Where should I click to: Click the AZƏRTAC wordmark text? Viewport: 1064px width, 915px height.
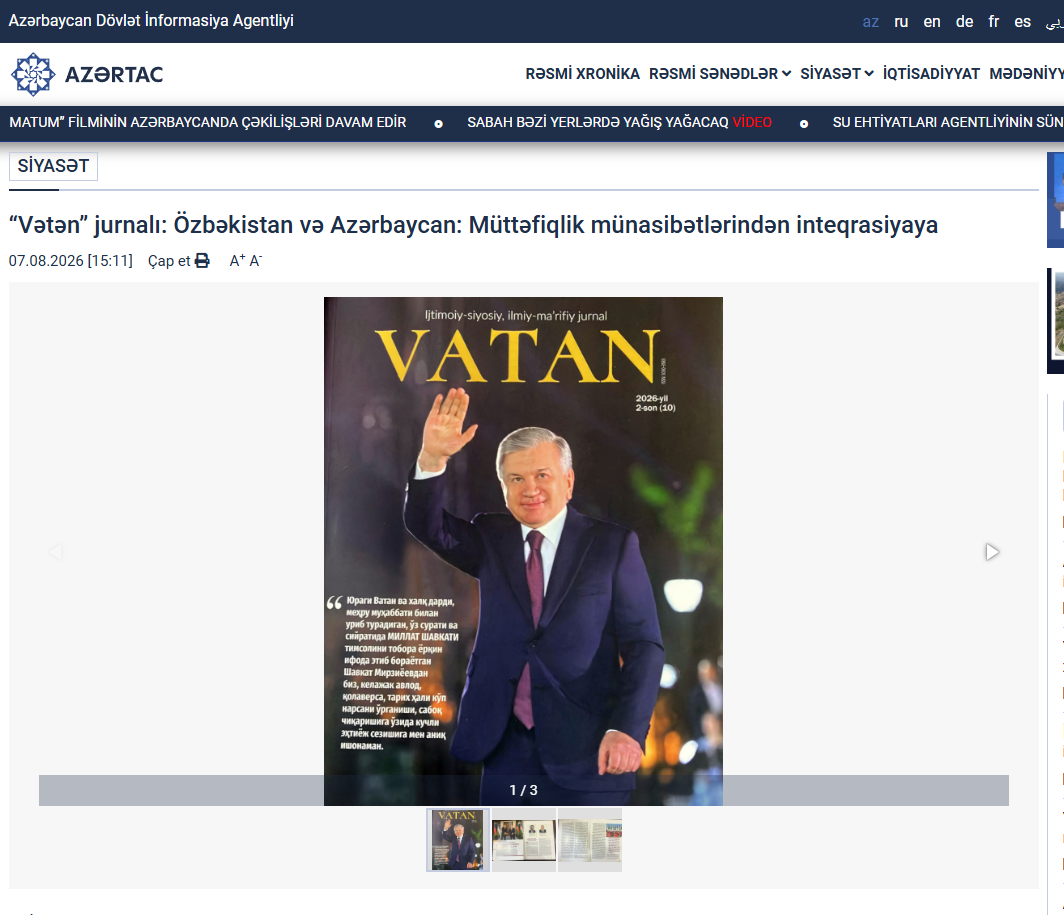tap(114, 74)
